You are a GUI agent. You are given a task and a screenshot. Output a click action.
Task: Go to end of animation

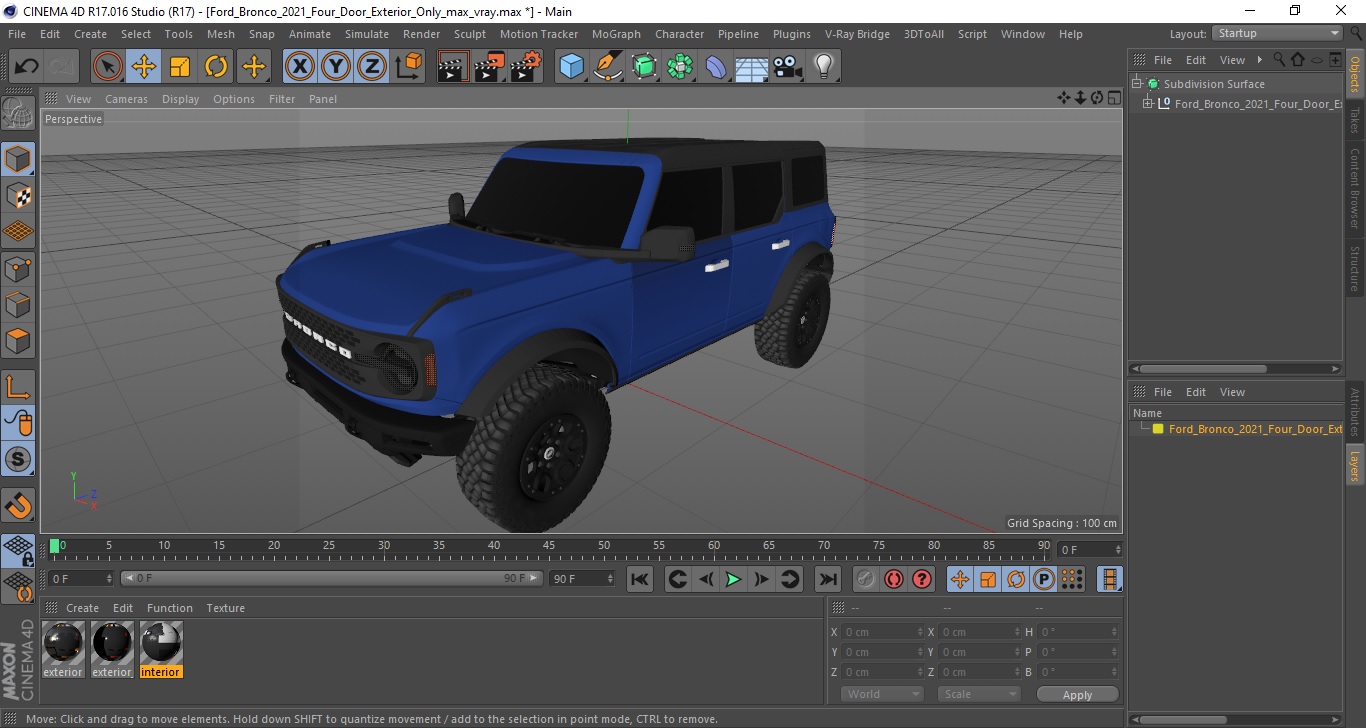click(827, 579)
